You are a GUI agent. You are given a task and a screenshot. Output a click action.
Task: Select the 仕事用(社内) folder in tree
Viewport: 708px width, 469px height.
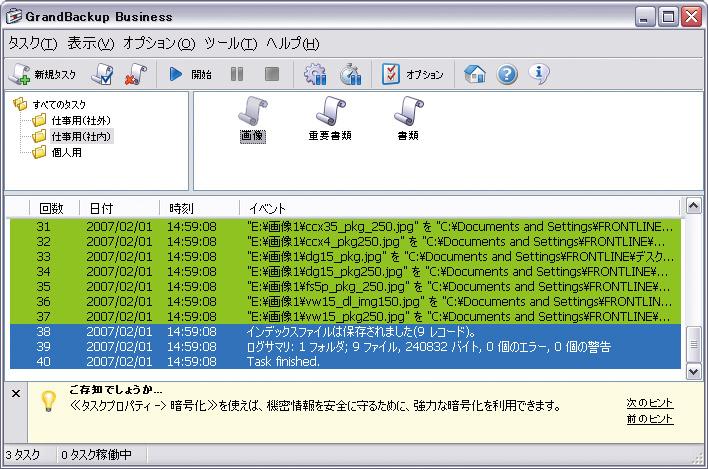click(x=81, y=136)
